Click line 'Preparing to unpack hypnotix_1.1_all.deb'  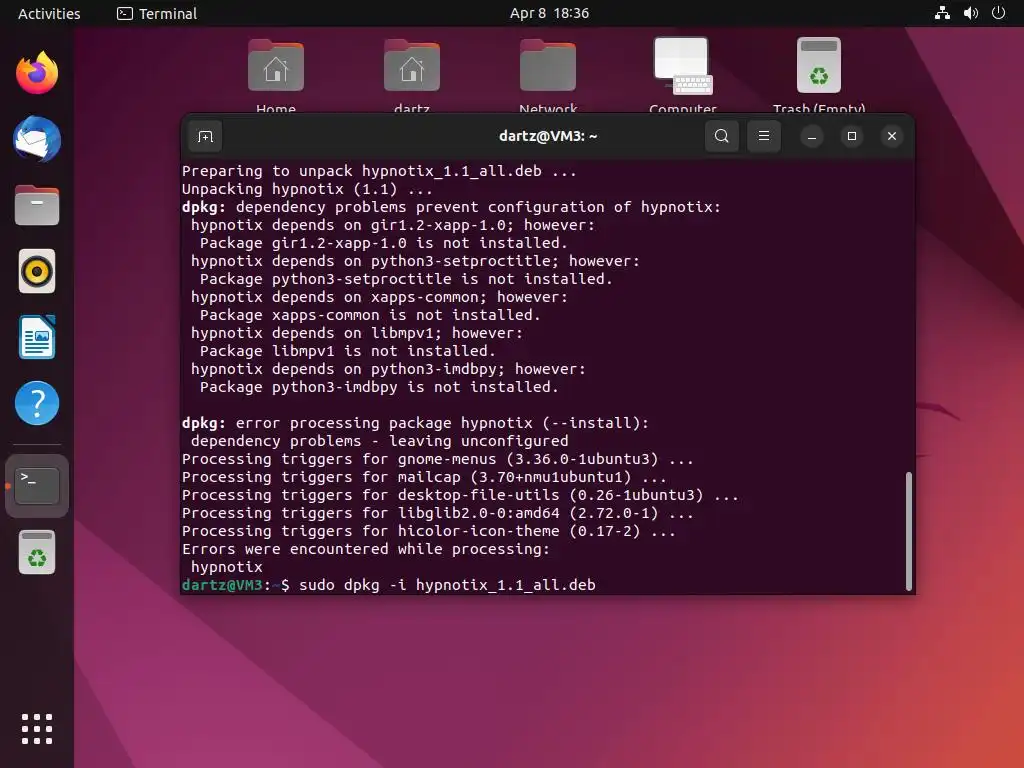379,171
